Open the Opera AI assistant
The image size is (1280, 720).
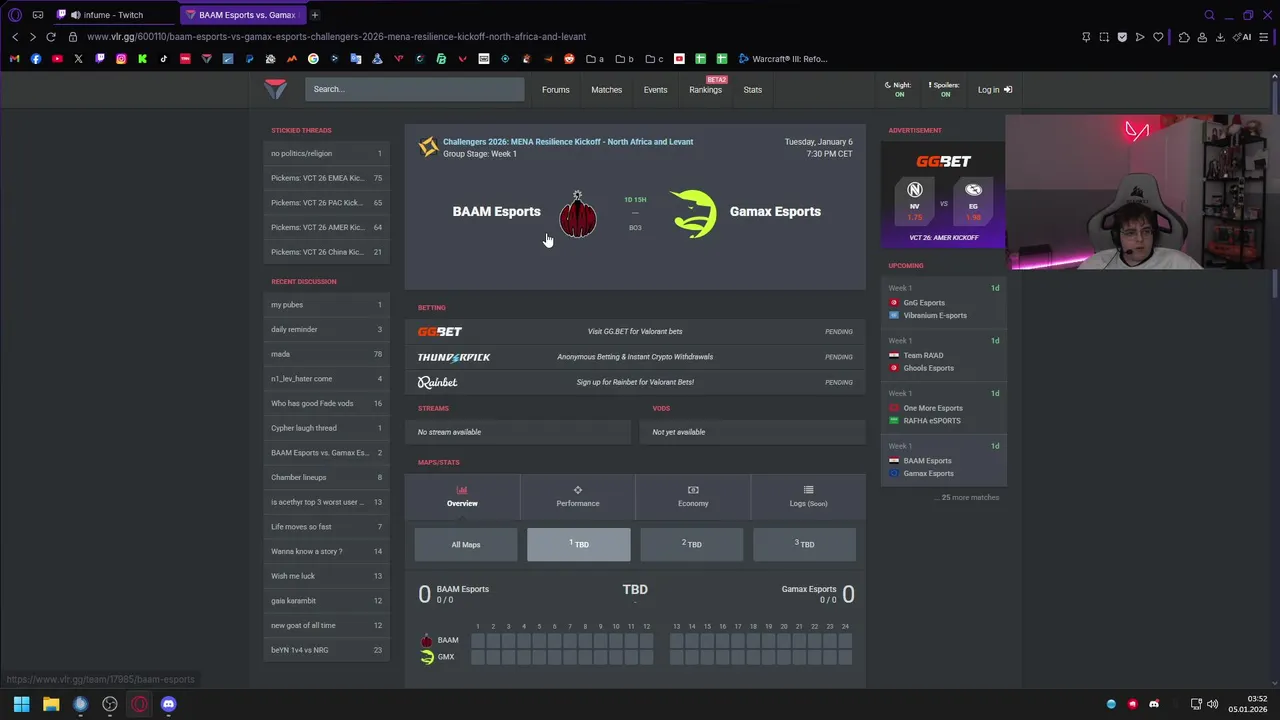pyautogui.click(x=1243, y=37)
